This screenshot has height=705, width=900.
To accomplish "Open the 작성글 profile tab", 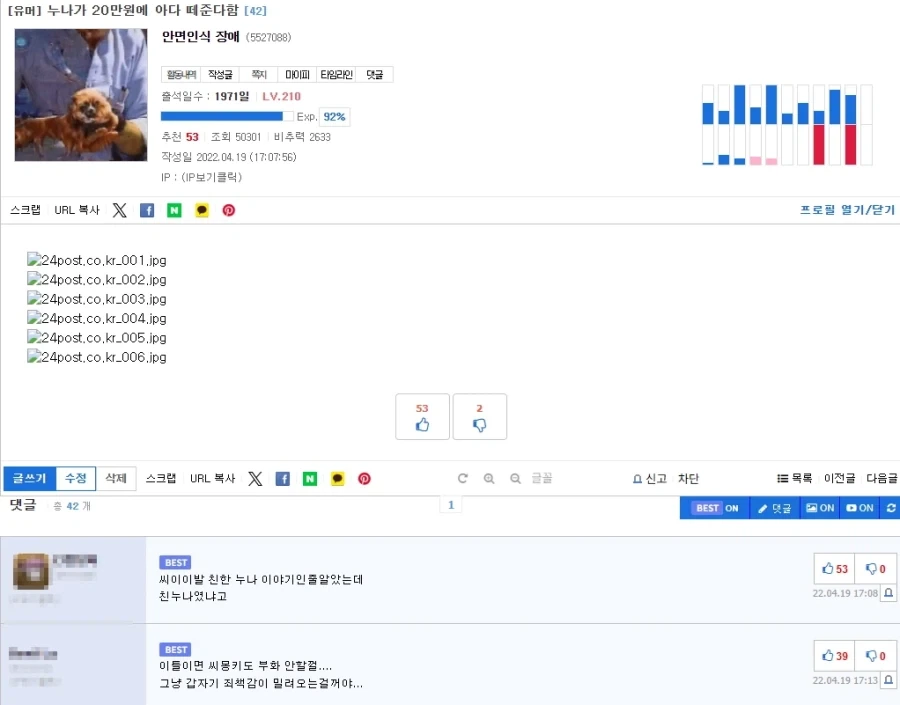I will [220, 75].
